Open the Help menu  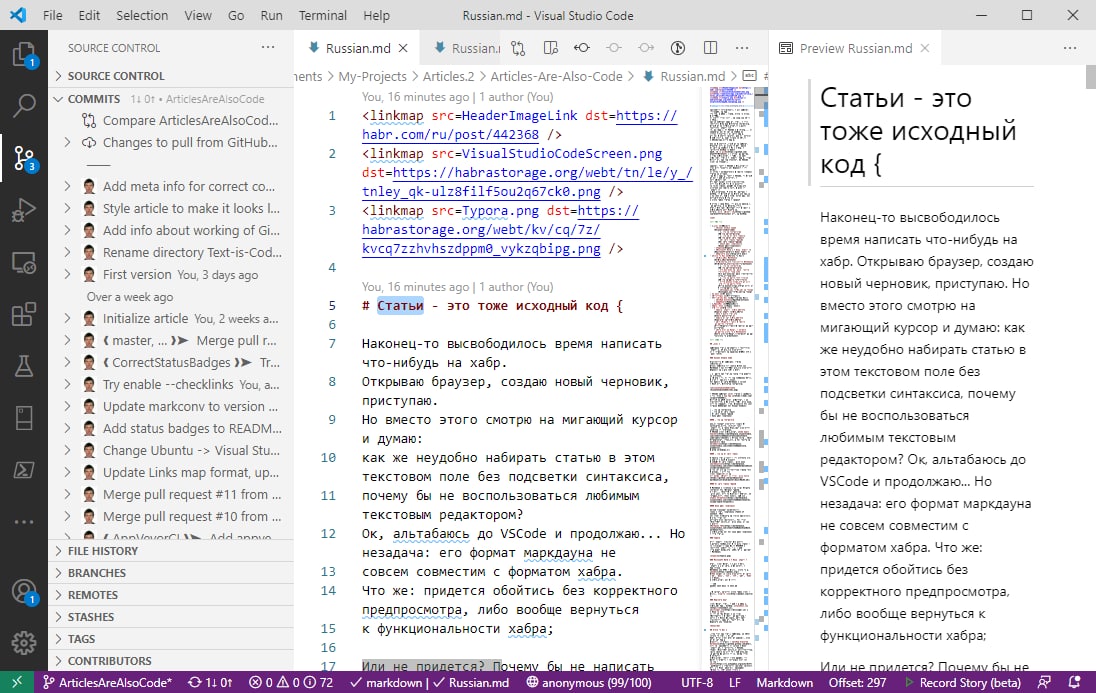coord(376,15)
